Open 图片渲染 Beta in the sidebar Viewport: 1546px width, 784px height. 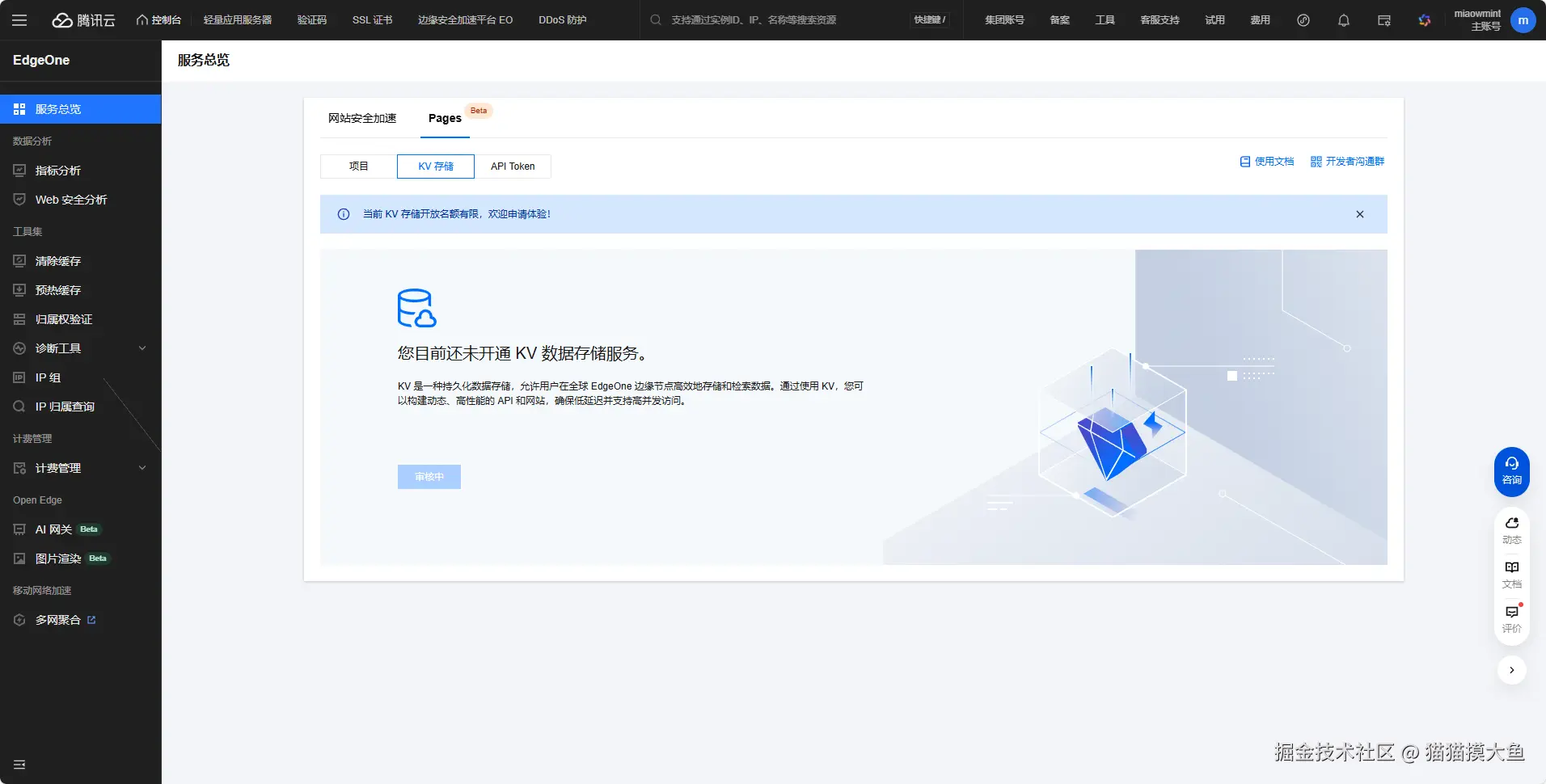[x=81, y=558]
